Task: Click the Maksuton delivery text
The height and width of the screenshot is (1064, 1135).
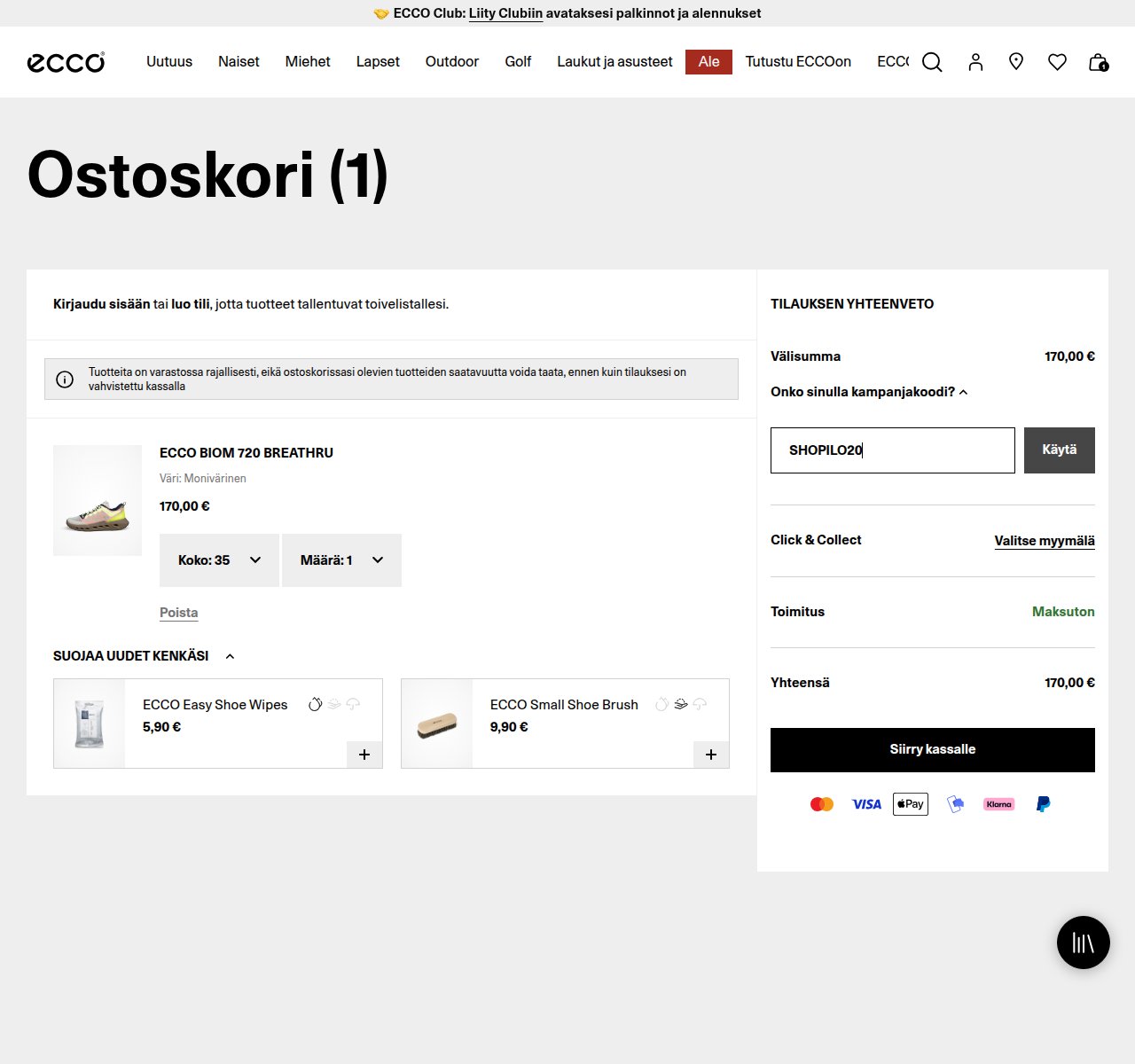Action: [1063, 612]
